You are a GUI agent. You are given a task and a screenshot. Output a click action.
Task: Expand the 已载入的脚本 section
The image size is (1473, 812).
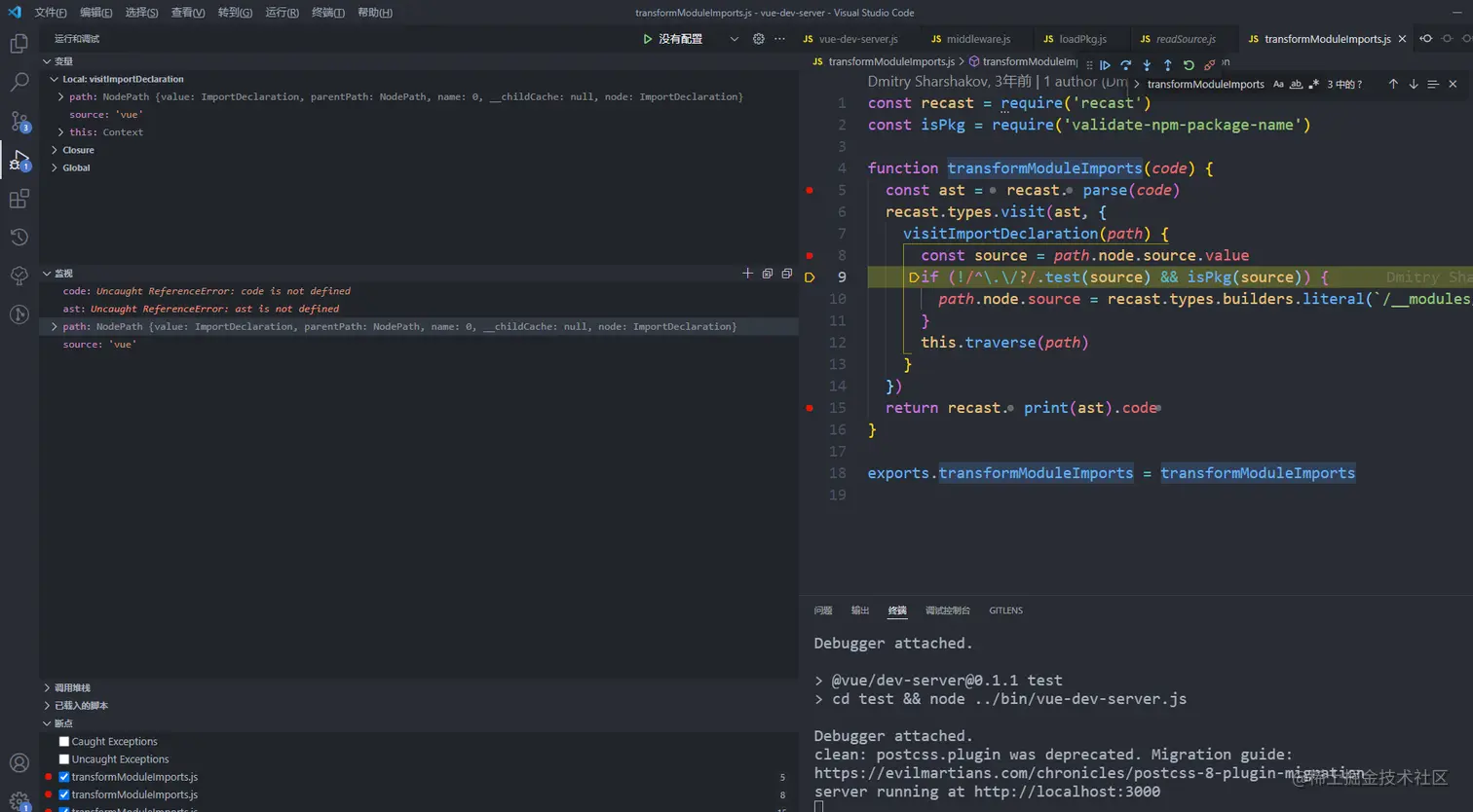(x=47, y=705)
